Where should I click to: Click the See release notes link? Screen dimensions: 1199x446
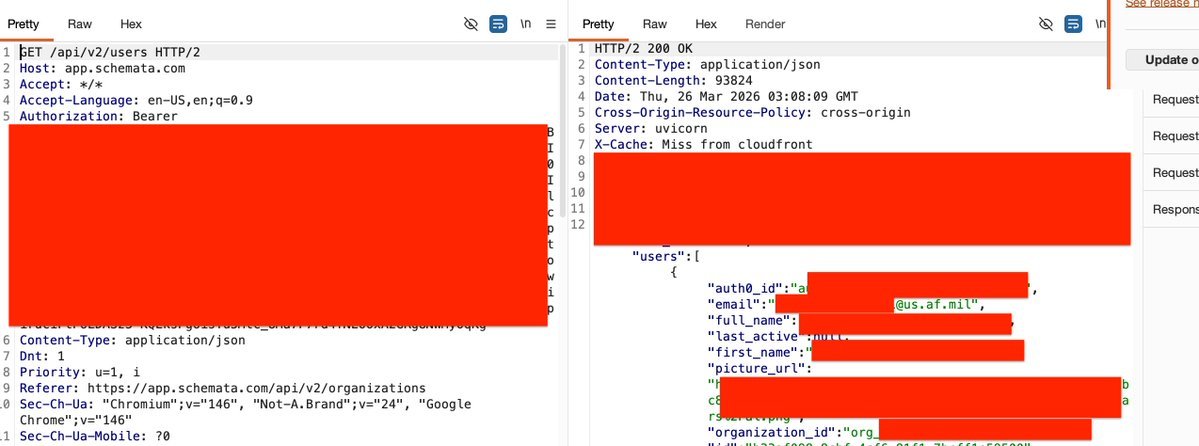[1162, 4]
